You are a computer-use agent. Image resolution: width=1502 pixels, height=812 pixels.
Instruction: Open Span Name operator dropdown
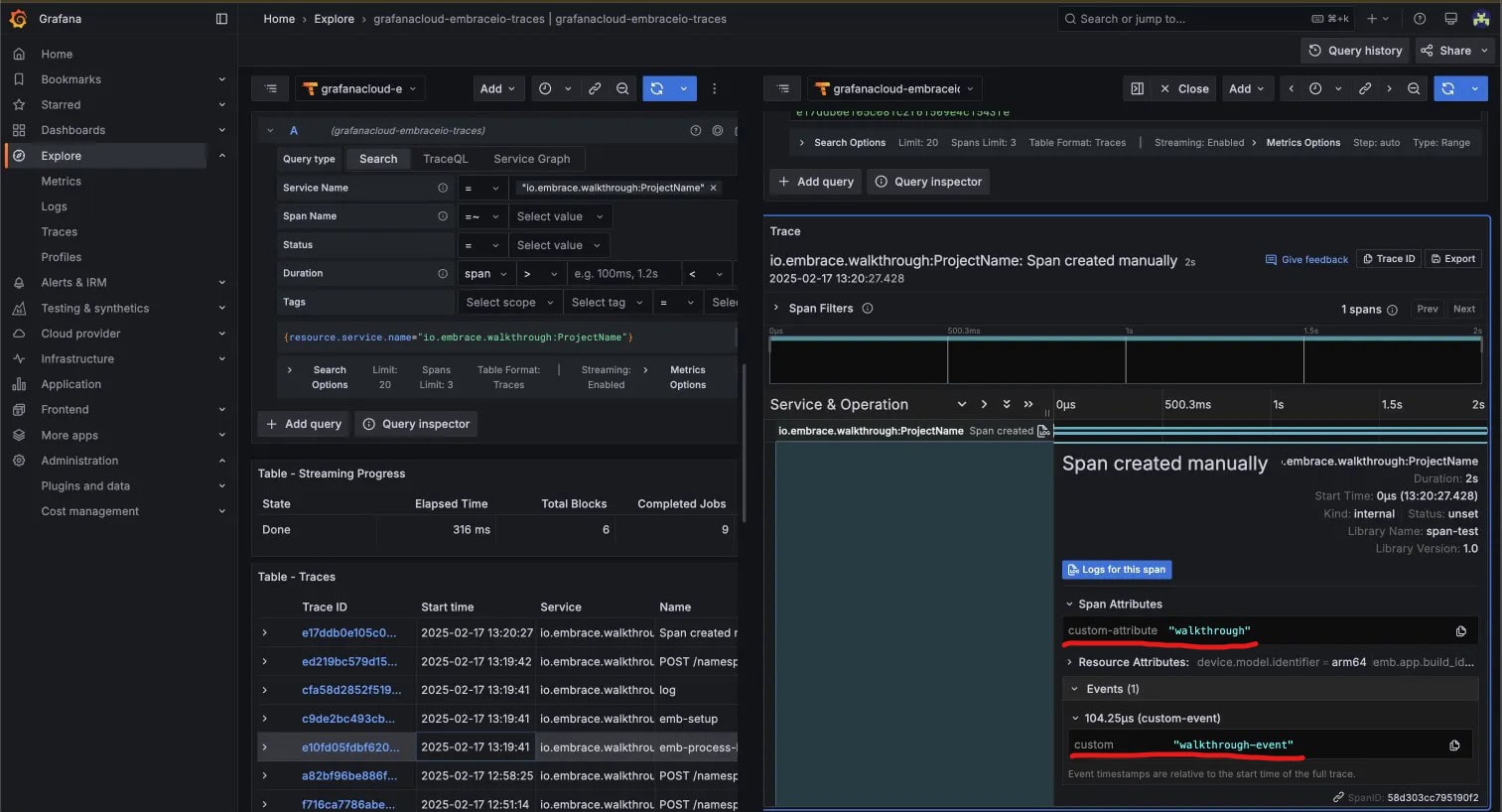[482, 216]
